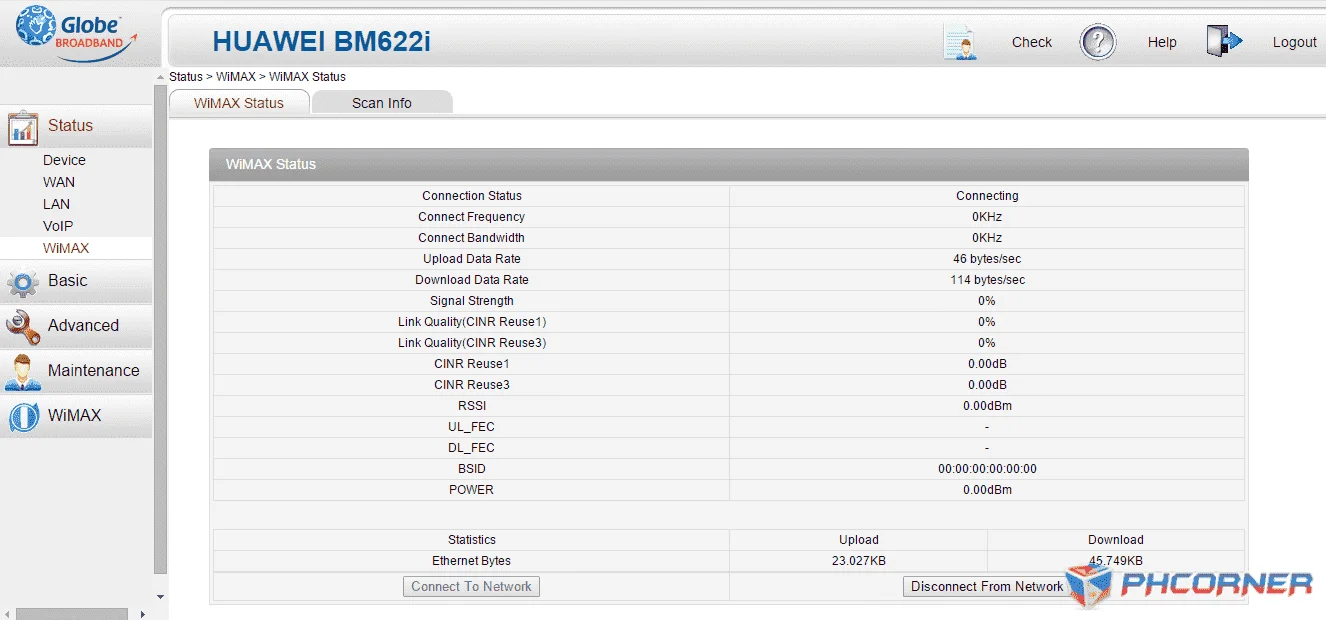Click the Connecting status value
This screenshot has width=1326, height=620.
click(987, 196)
